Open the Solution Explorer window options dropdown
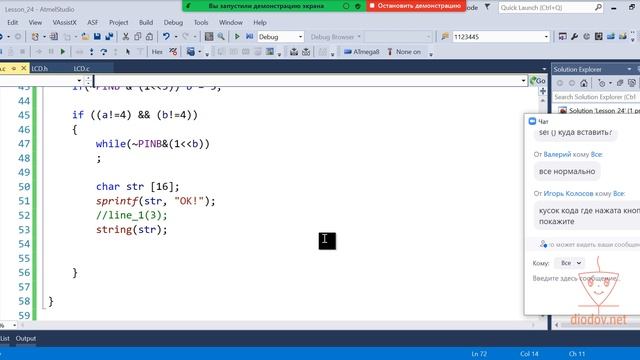640x360 pixels. point(629,69)
